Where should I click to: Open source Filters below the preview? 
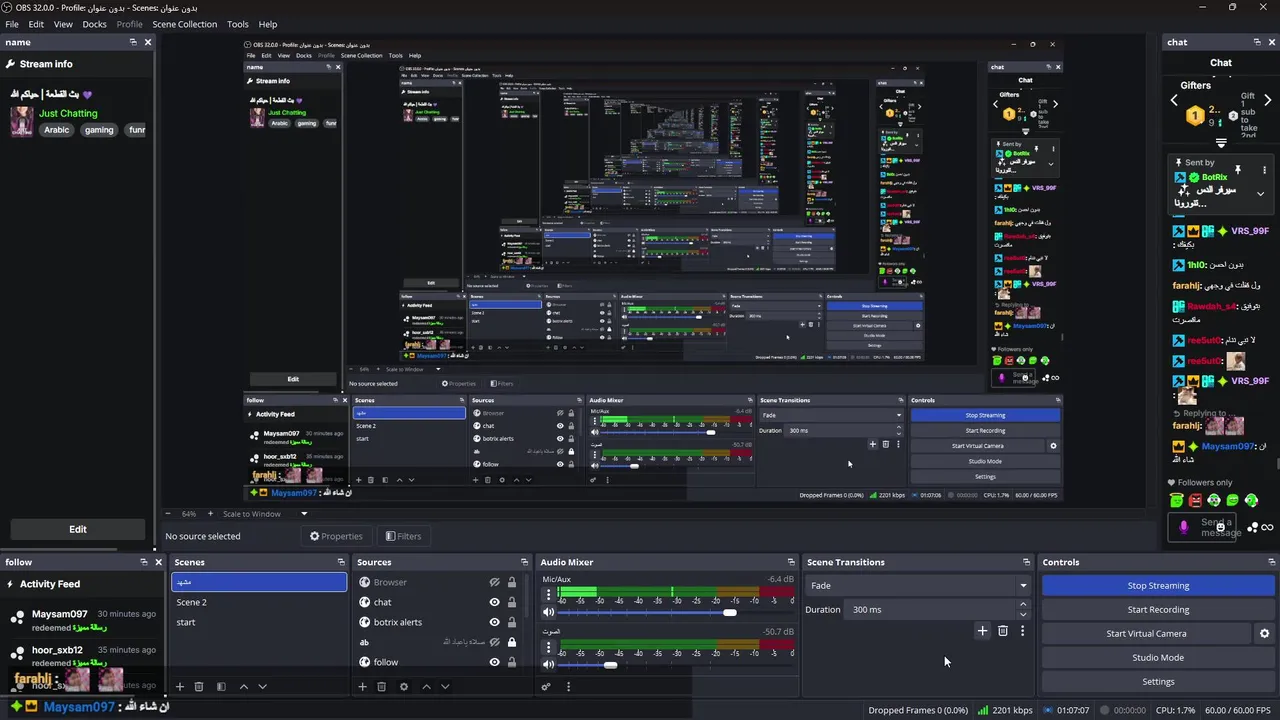(x=403, y=536)
